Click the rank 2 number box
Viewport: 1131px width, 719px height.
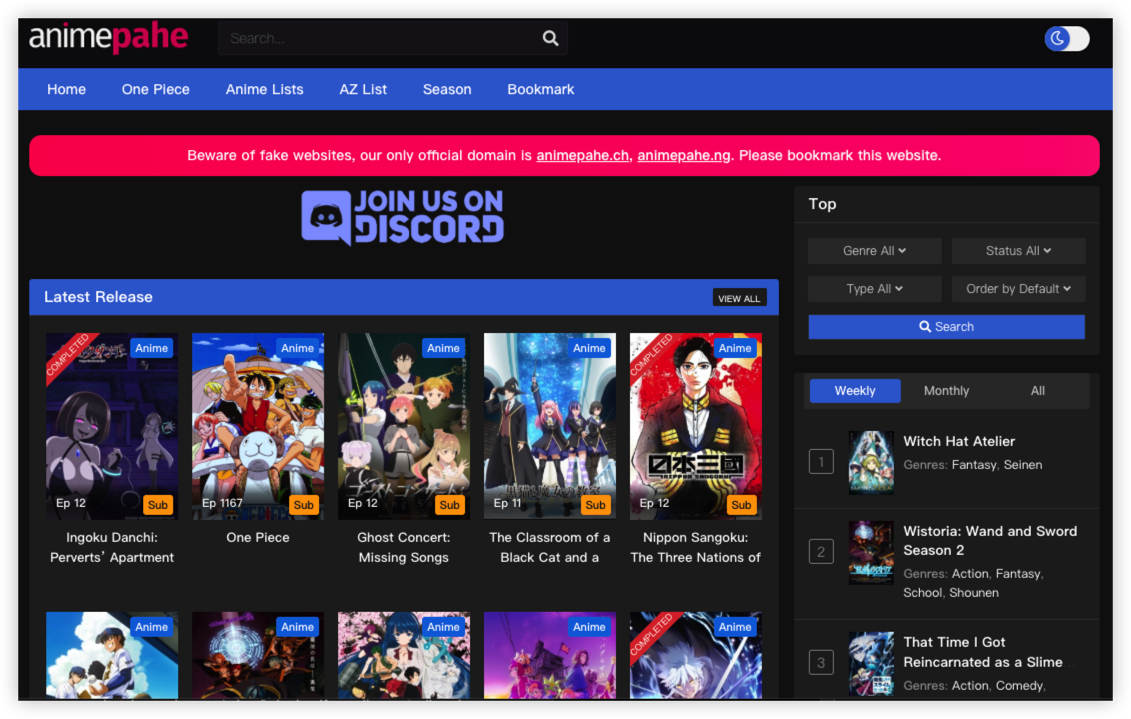pyautogui.click(x=822, y=552)
